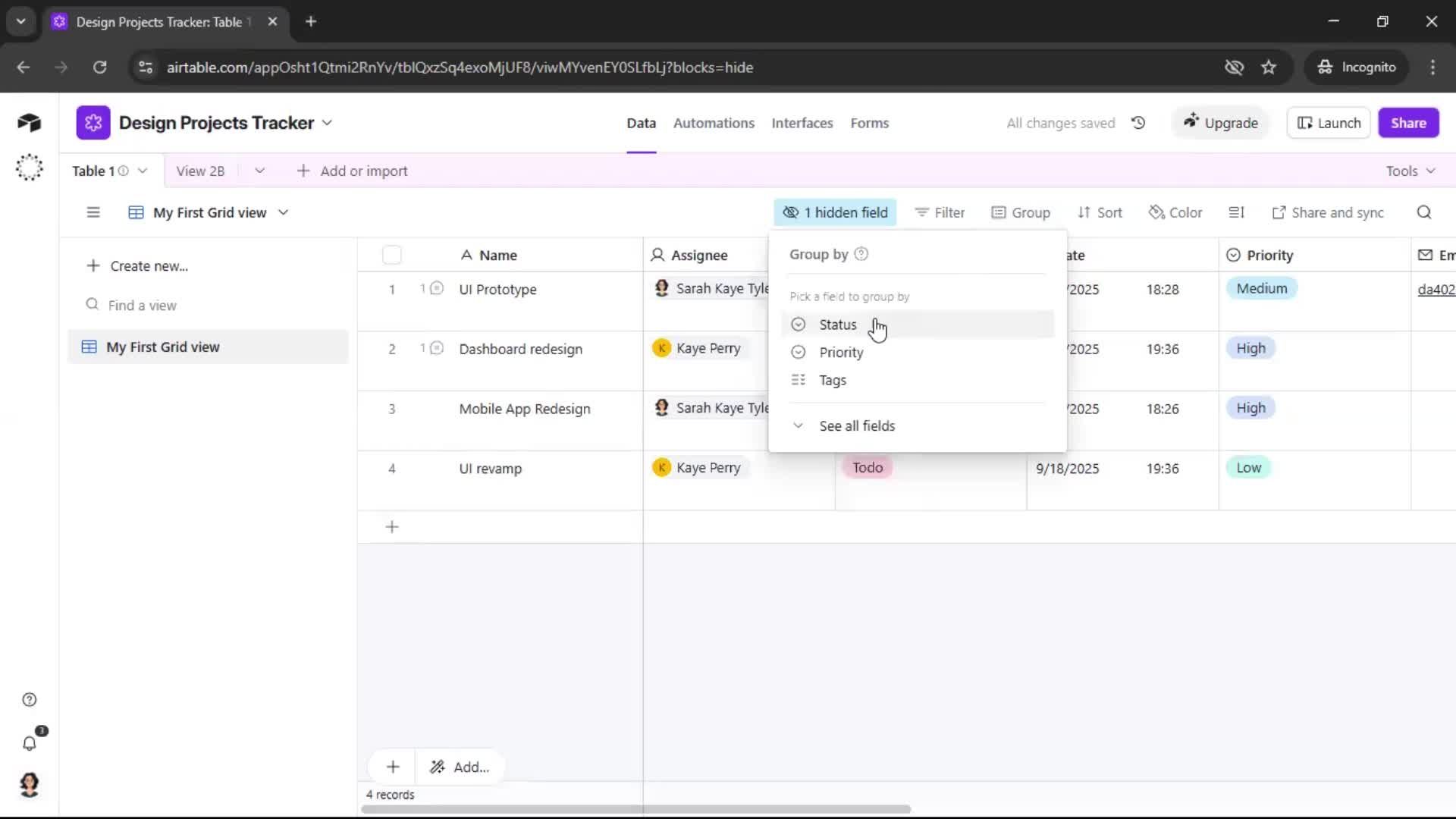Expand the Design Projects Tracker base dropdown

coord(327,123)
